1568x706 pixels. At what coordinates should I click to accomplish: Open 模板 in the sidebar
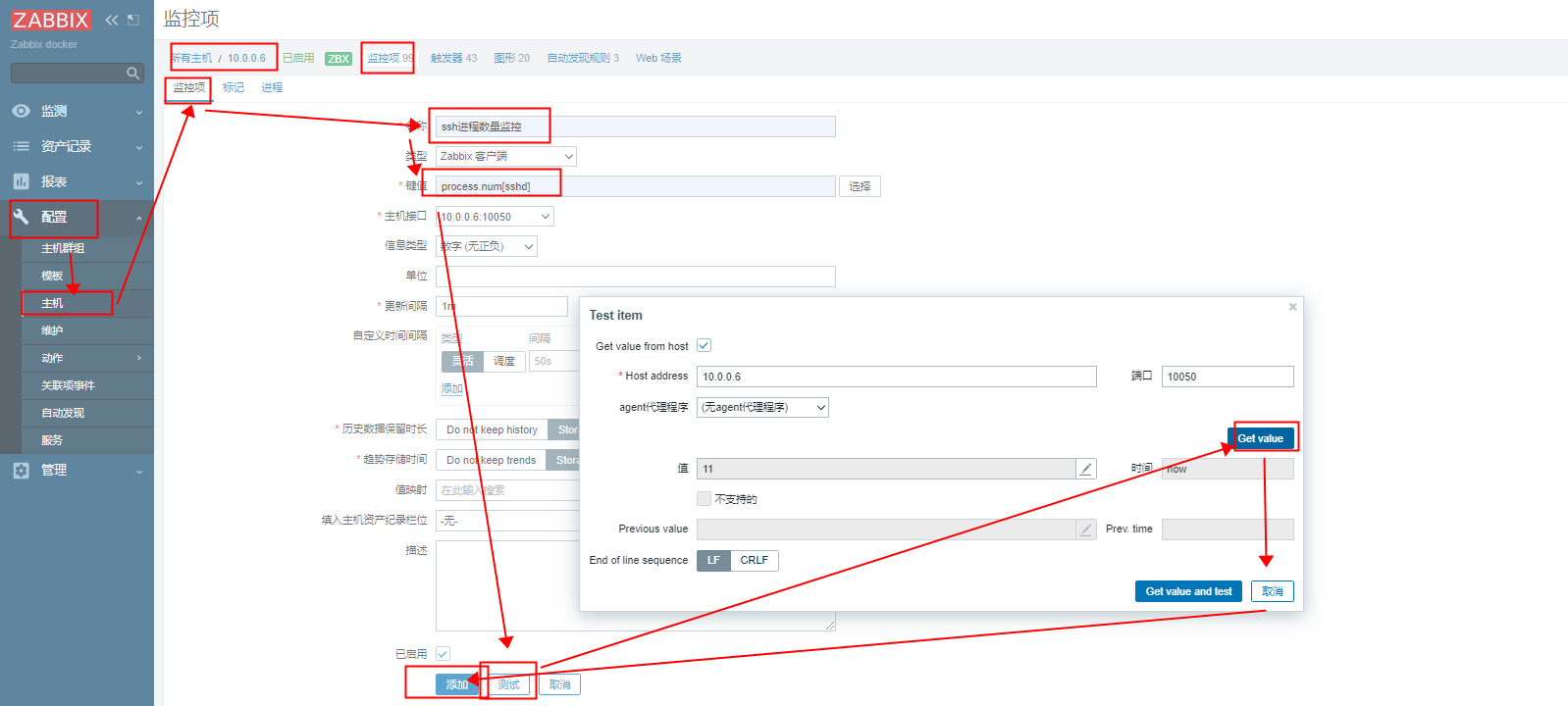click(87, 276)
